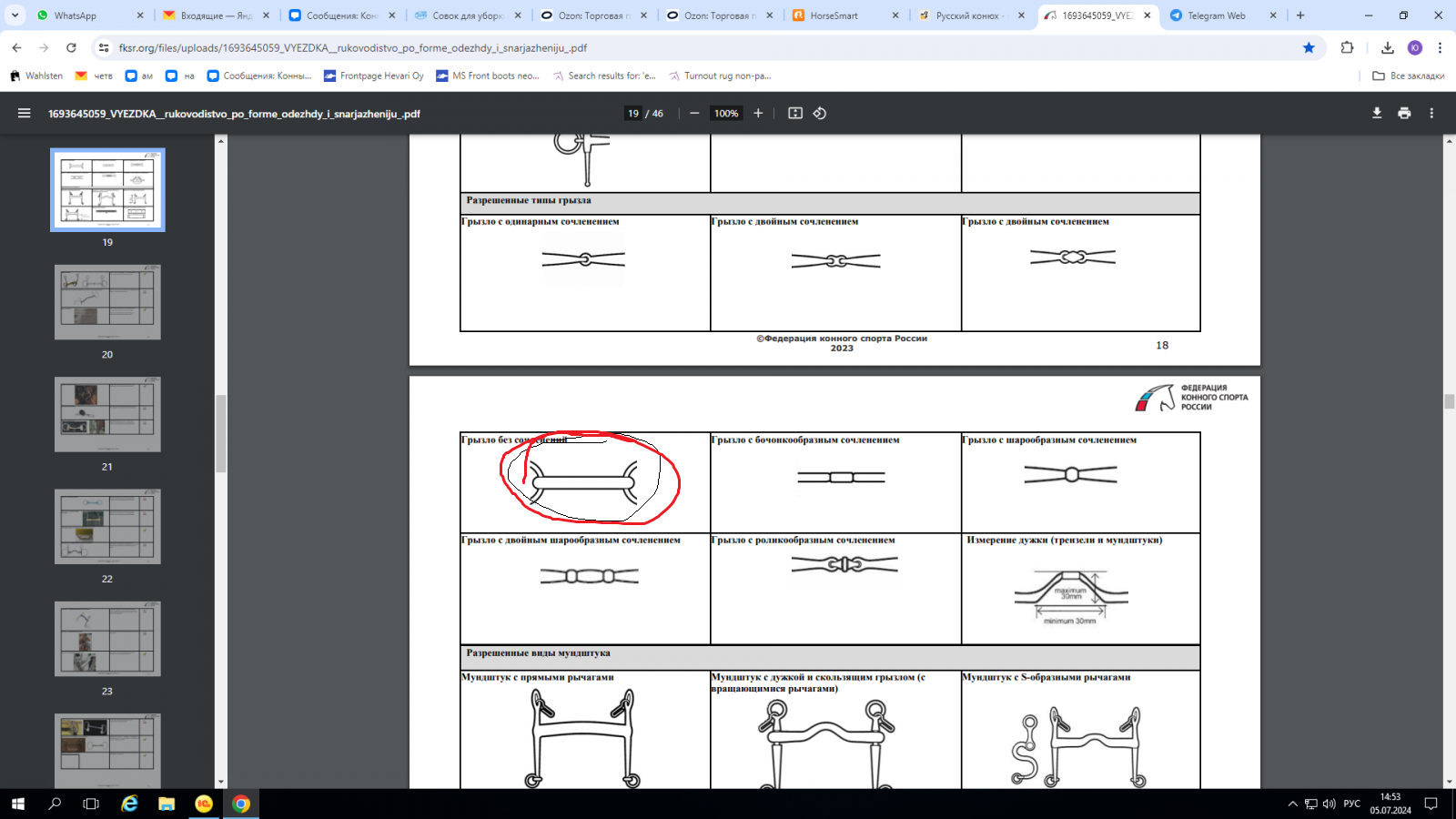
Task: Click thumbnail panel scrollbar up arrow
Action: pyautogui.click(x=220, y=141)
